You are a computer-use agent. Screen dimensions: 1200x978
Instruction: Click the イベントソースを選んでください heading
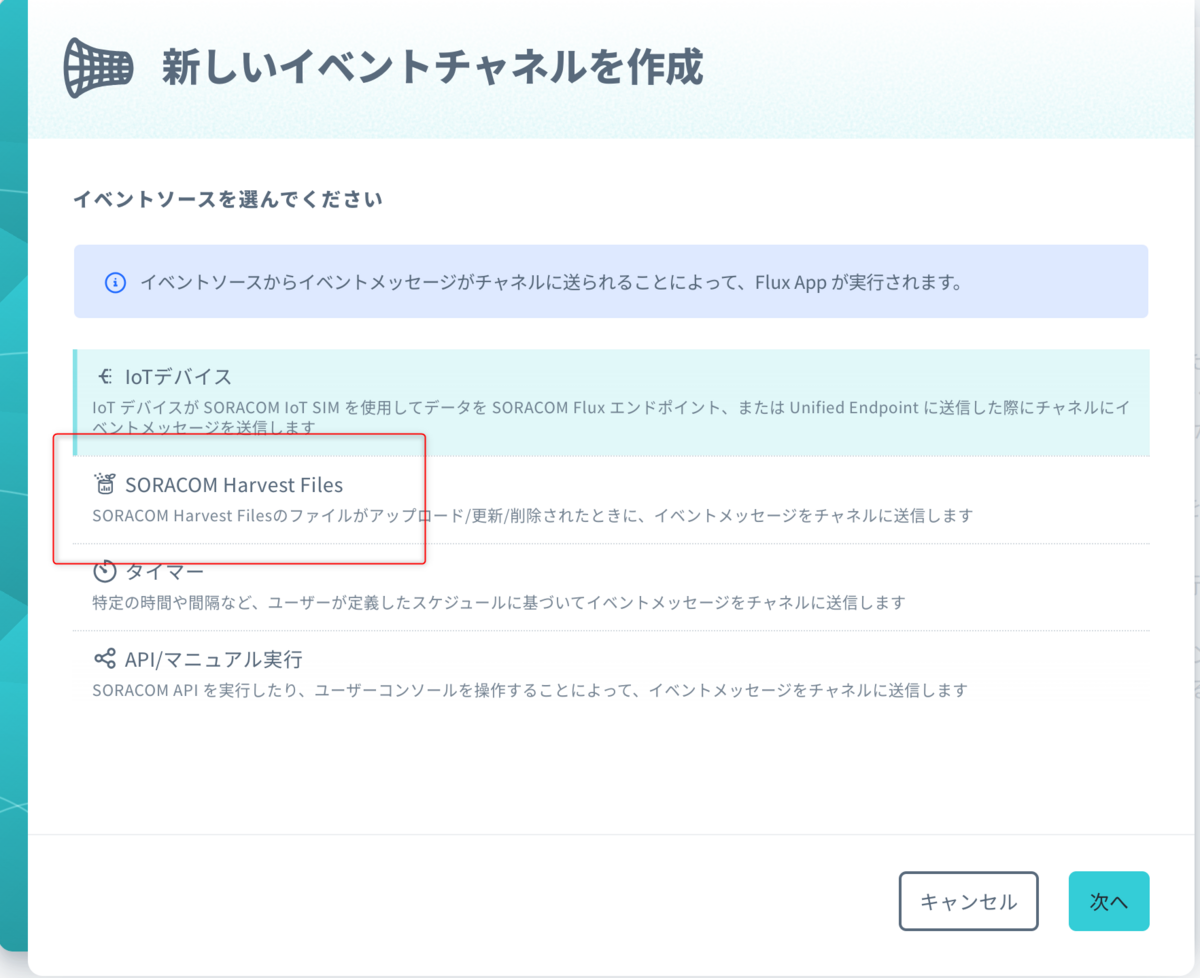click(228, 199)
